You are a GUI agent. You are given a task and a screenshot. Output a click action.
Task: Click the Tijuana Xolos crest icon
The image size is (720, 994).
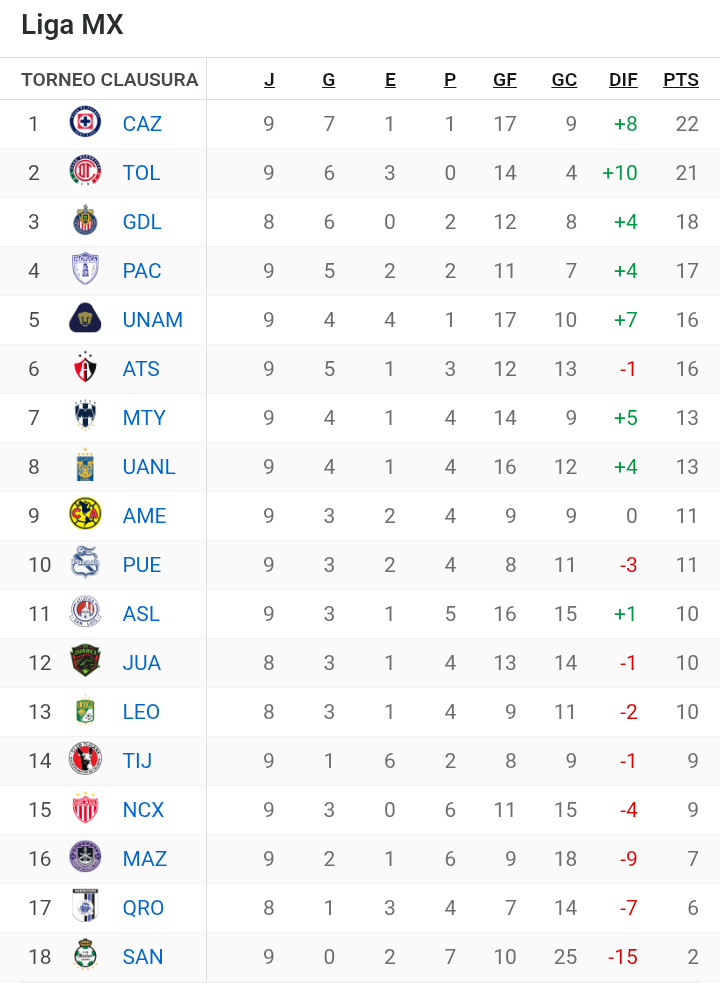tap(85, 760)
